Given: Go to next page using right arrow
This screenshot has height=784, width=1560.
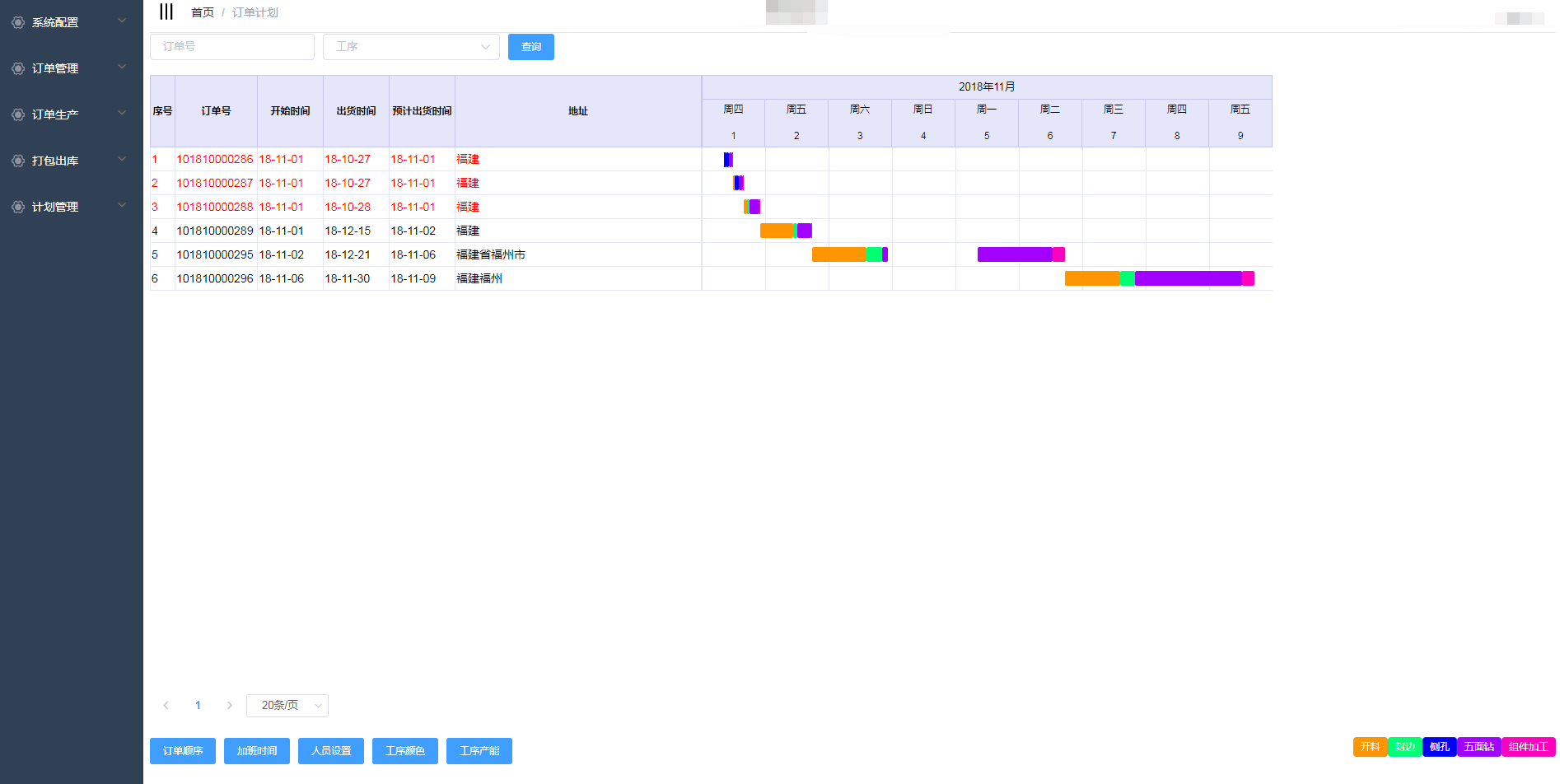Looking at the screenshot, I should (229, 706).
